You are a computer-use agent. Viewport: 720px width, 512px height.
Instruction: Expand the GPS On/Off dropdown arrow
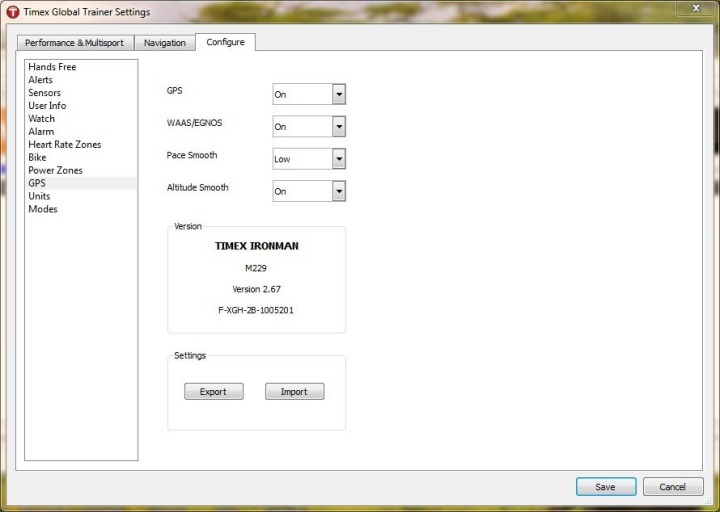tap(339, 94)
